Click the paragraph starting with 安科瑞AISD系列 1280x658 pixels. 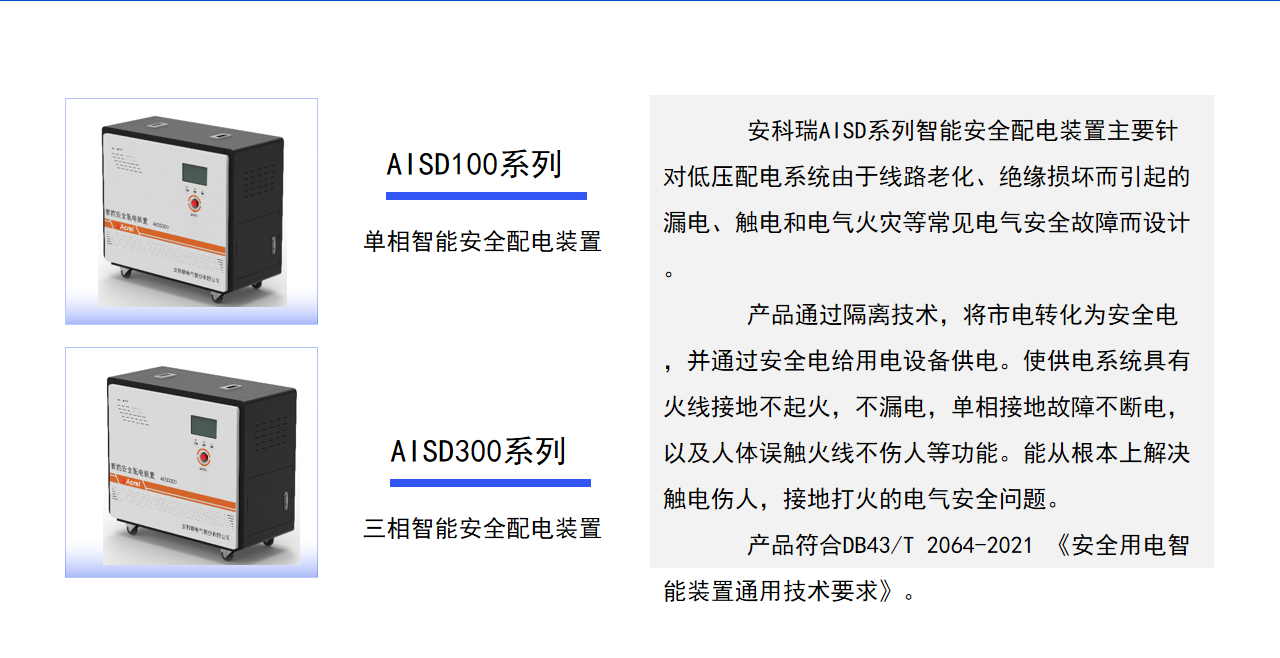pos(927,200)
